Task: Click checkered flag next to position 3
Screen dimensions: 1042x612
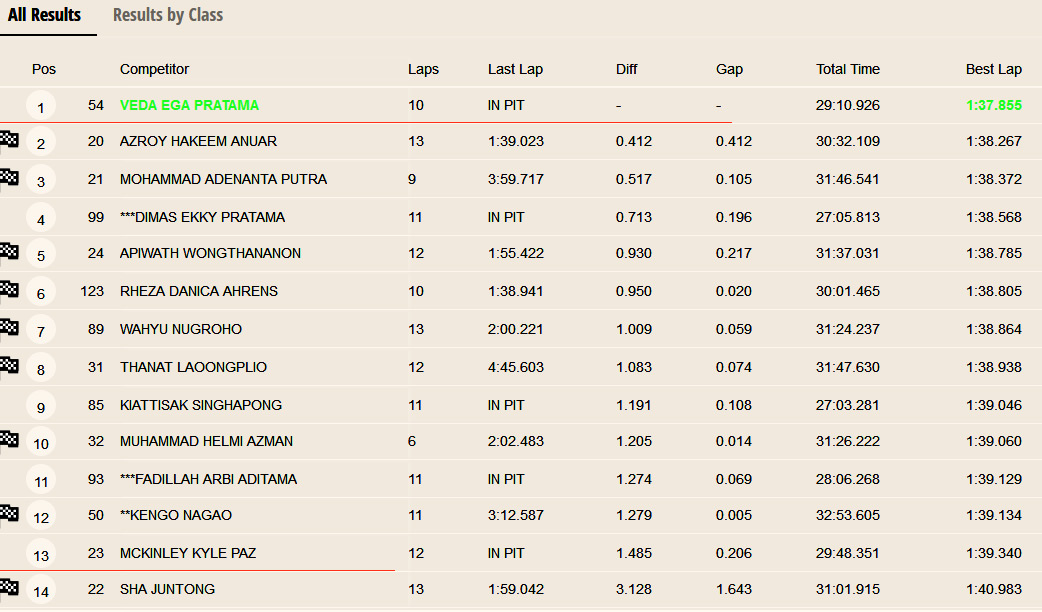Action: (x=9, y=177)
